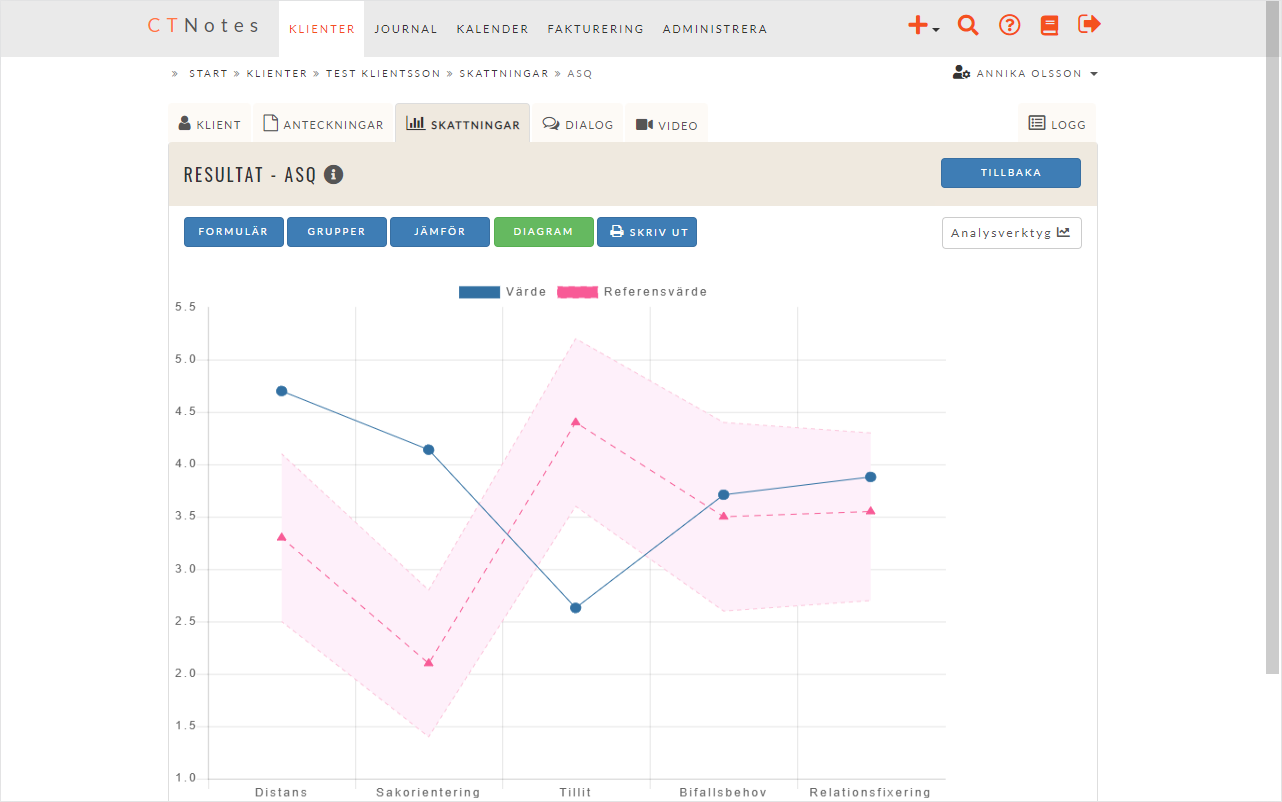The image size is (1282, 802).
Task: Click SKATTNINGAR in the breadcrumb
Action: (x=504, y=74)
